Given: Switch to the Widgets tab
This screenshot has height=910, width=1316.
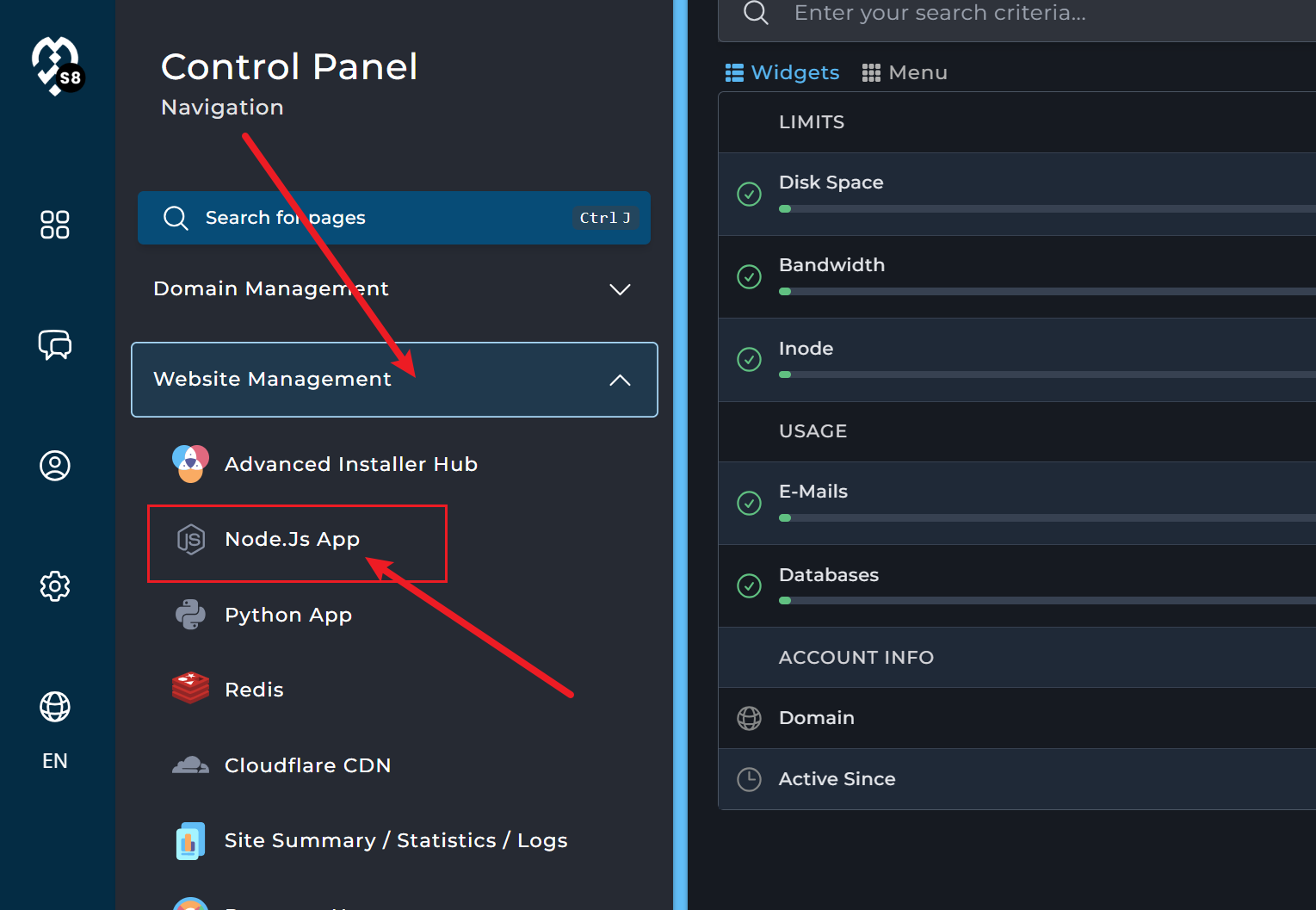Looking at the screenshot, I should pyautogui.click(x=782, y=73).
